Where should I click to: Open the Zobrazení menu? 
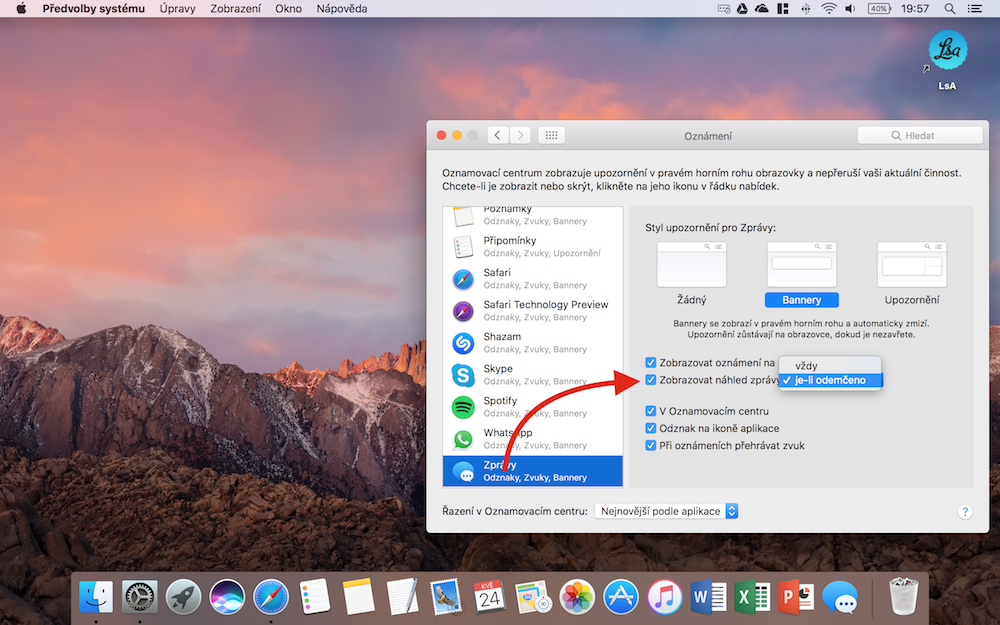[x=235, y=9]
